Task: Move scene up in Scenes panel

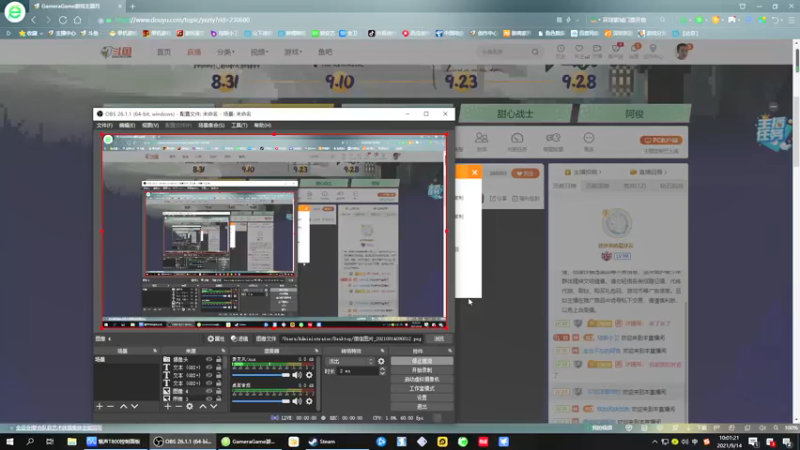Action: tap(123, 406)
